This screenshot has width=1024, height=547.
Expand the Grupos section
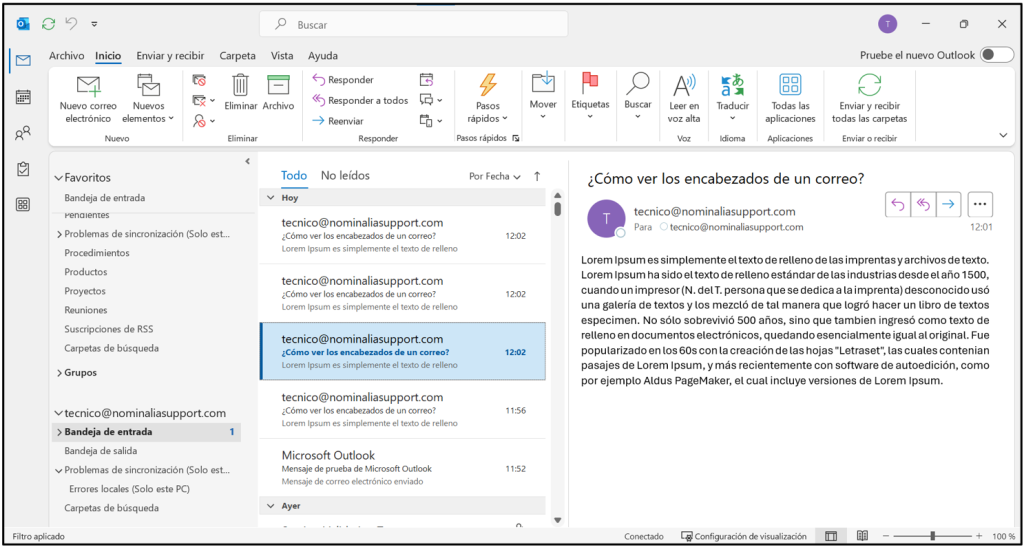tap(58, 373)
